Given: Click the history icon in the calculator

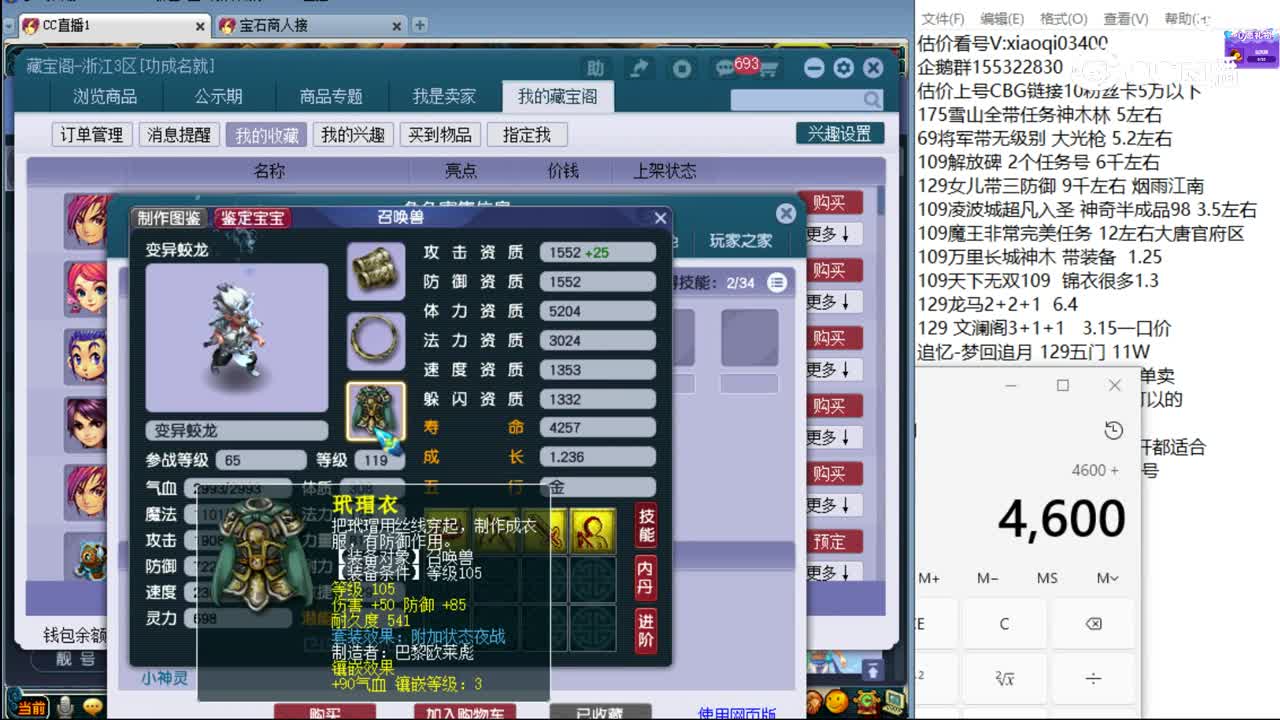Looking at the screenshot, I should pos(1111,431).
